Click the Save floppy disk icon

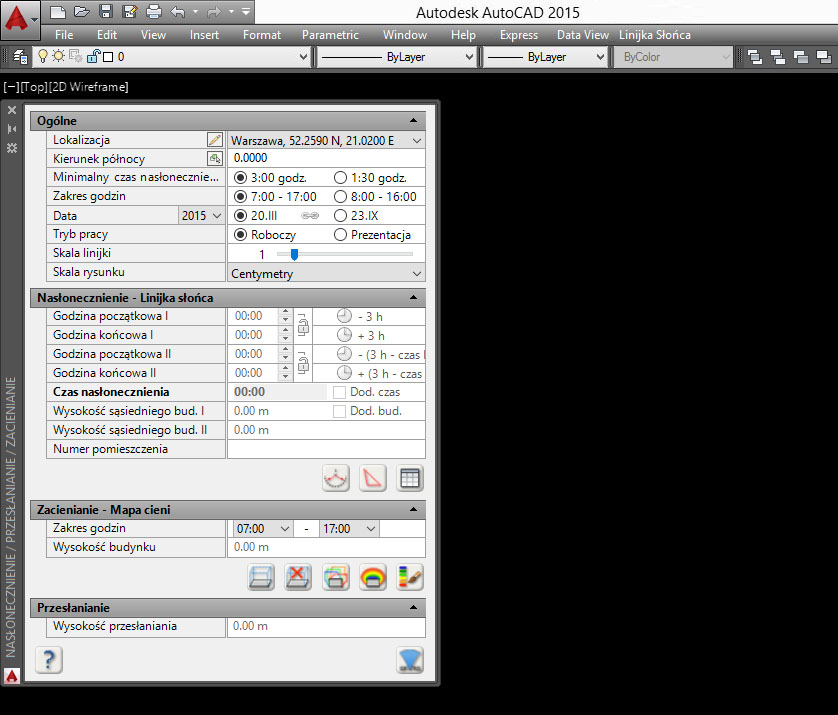[105, 12]
